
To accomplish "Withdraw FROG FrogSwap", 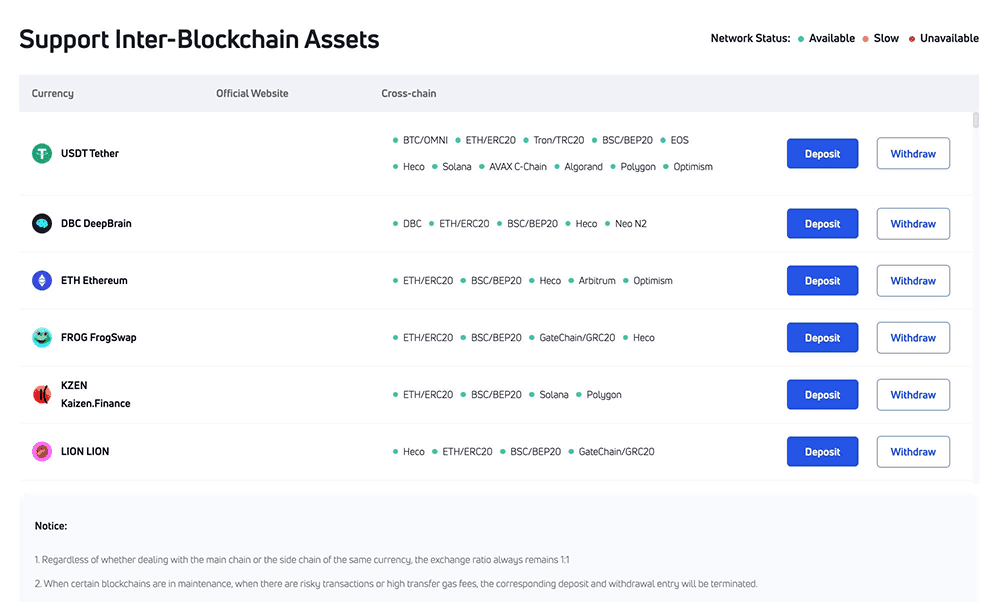I will point(913,338).
